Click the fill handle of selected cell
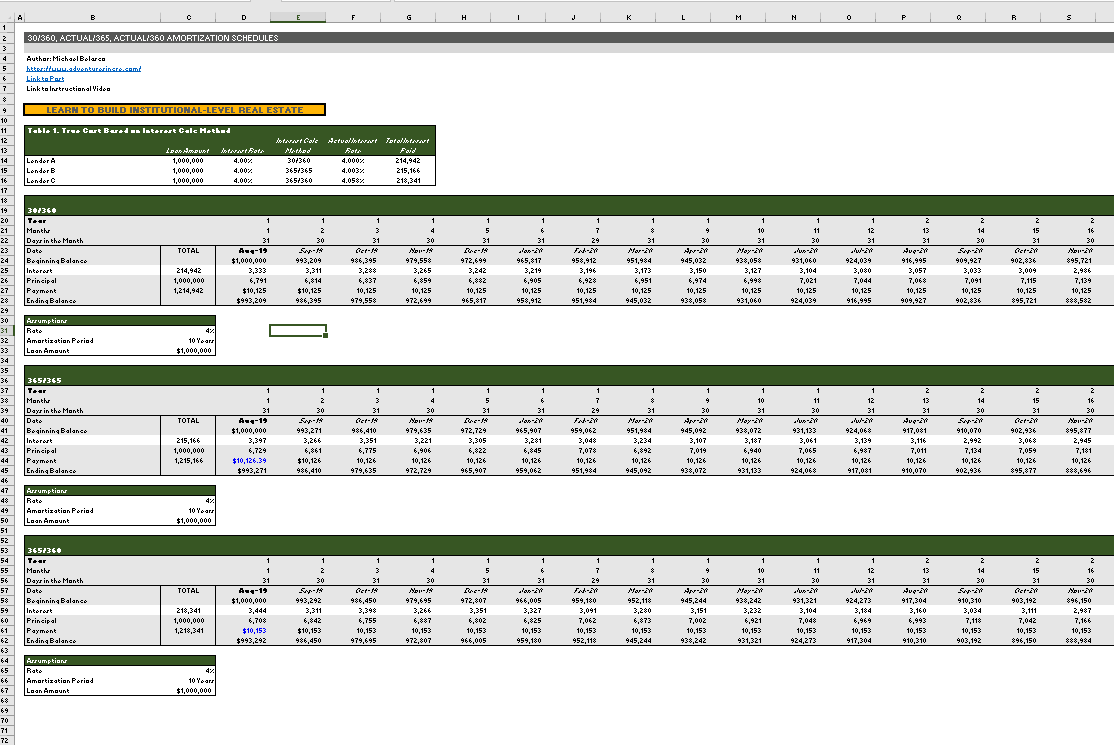The image size is (1114, 745). (325, 336)
